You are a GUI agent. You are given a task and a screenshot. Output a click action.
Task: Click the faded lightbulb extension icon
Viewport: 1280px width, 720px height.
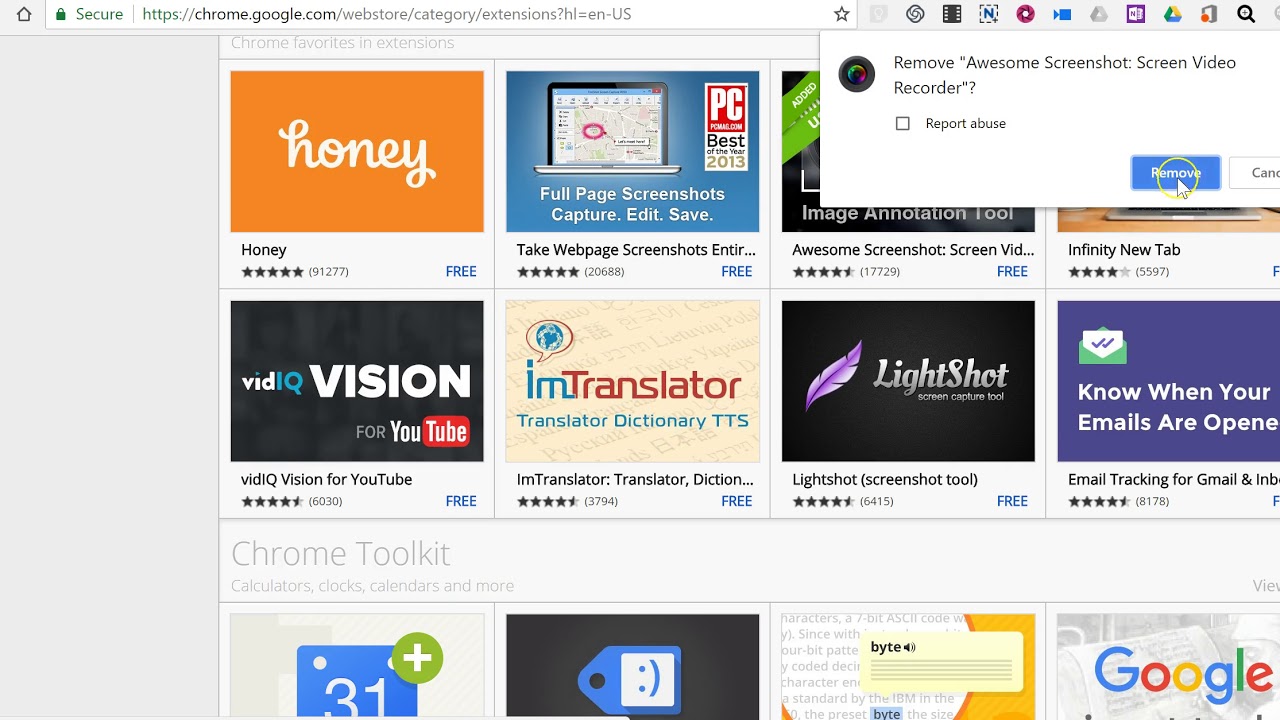click(878, 14)
